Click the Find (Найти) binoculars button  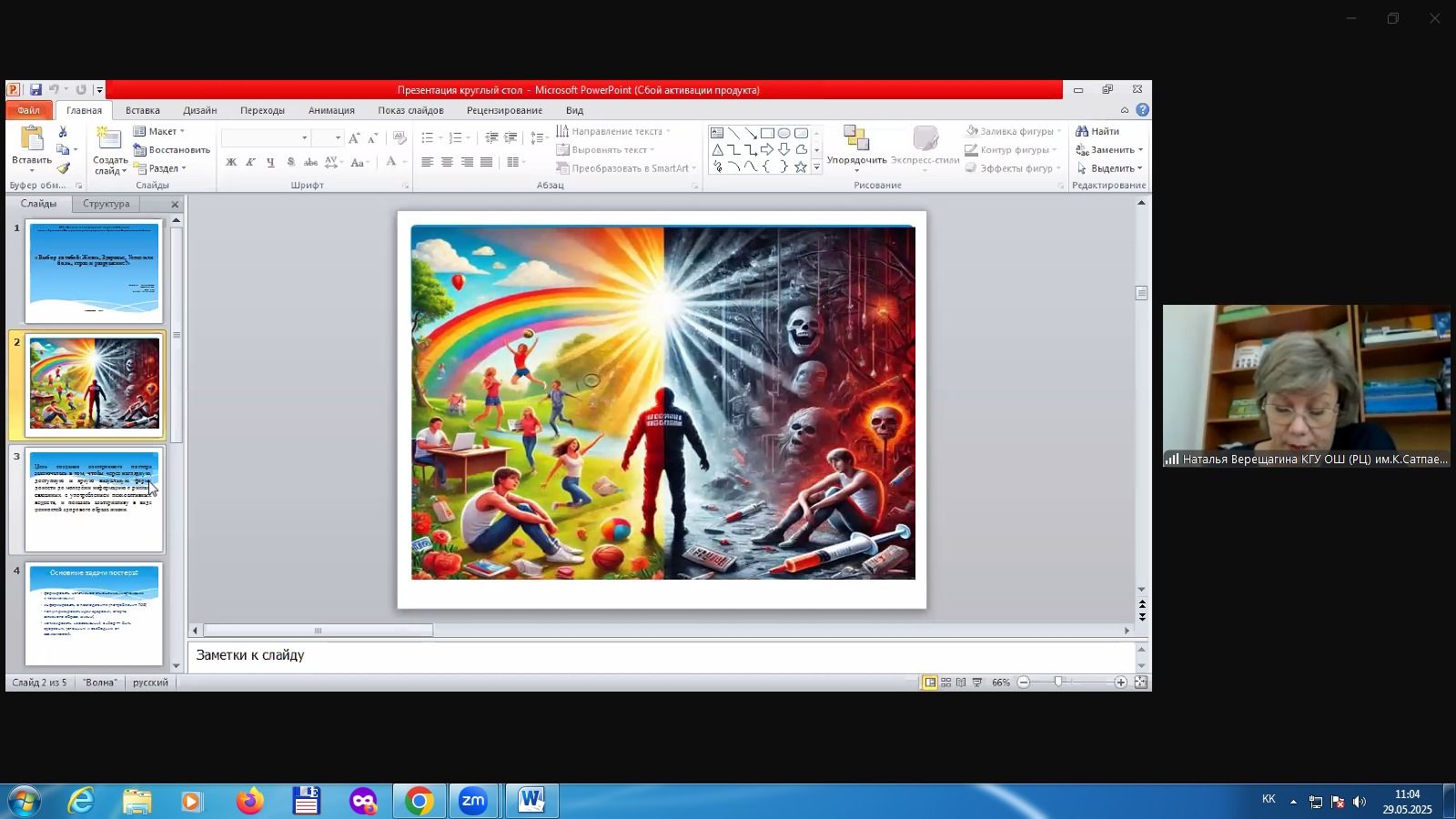coord(1097,131)
